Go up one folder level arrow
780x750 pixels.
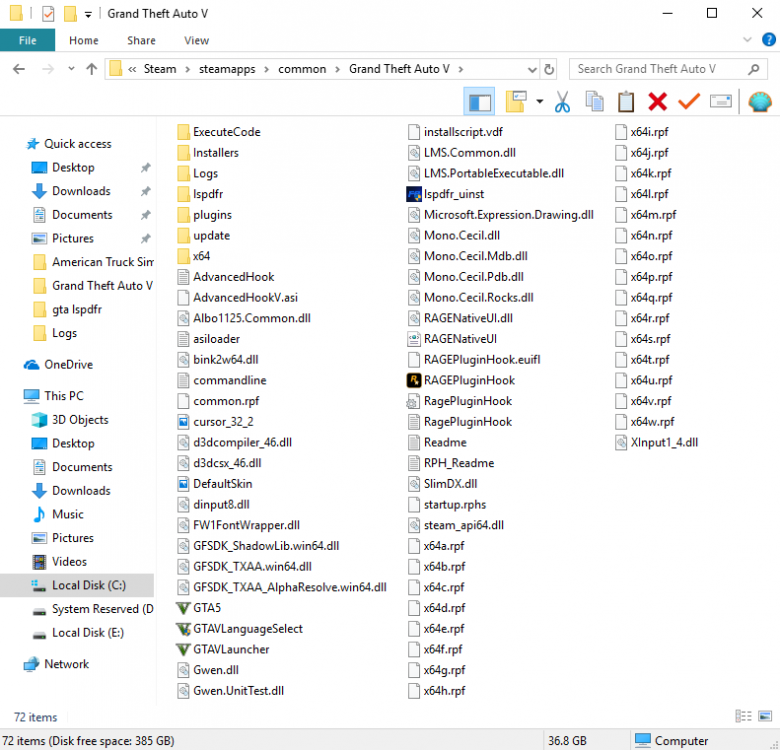[x=92, y=69]
